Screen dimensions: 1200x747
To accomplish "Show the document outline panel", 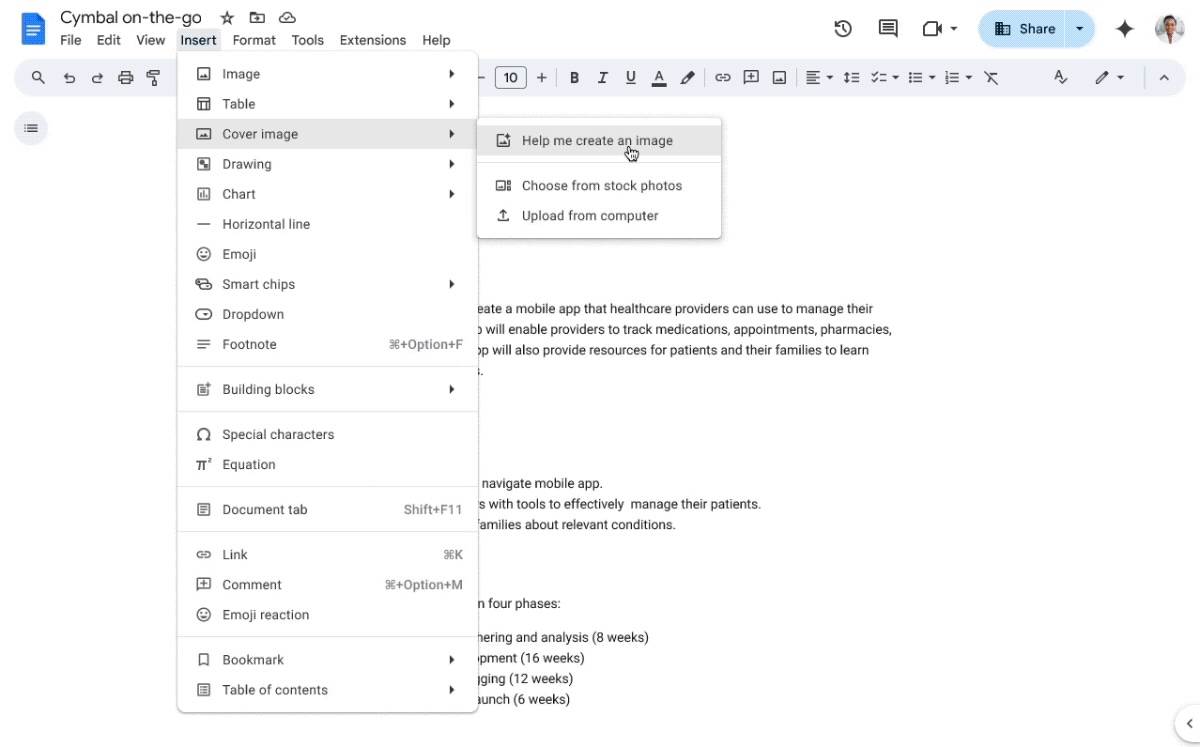I will 31,128.
